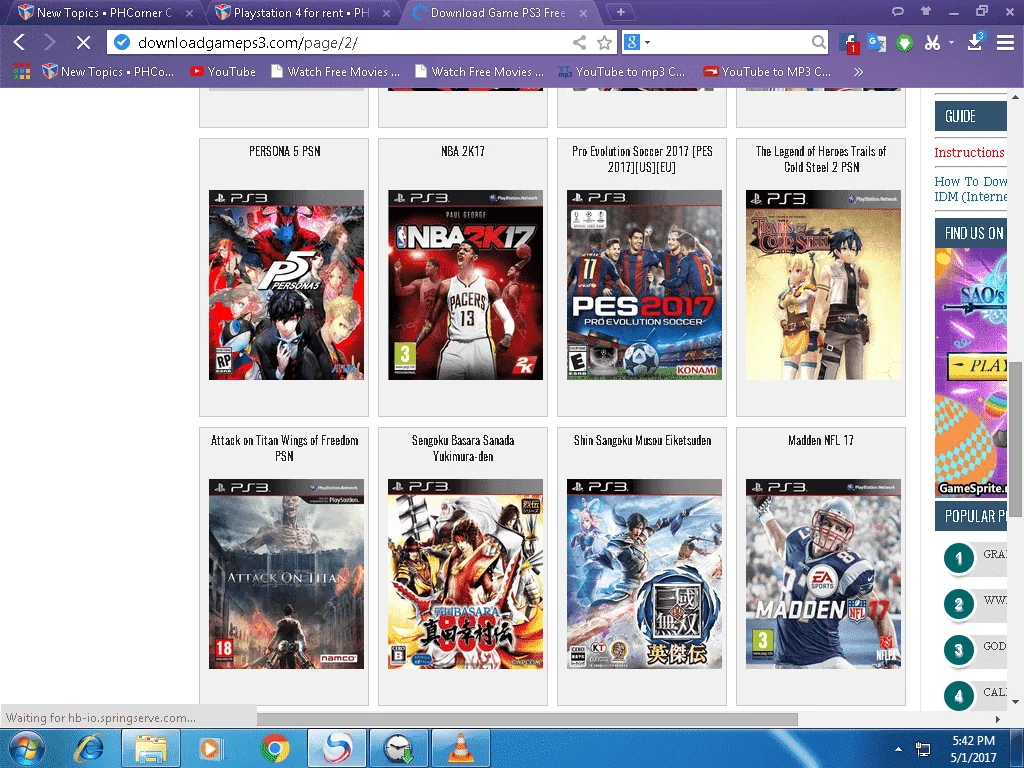Click the site verification badge icon
1024x768 pixels.
pyautogui.click(x=121, y=42)
